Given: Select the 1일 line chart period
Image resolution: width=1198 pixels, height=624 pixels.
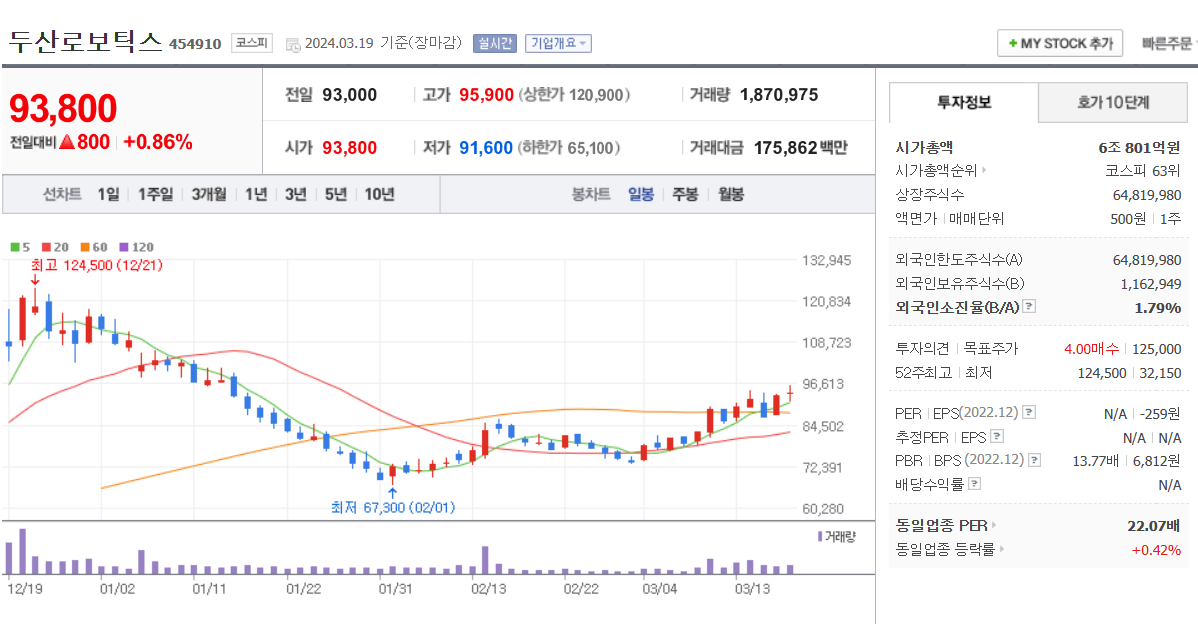Looking at the screenshot, I should click(x=108, y=194).
